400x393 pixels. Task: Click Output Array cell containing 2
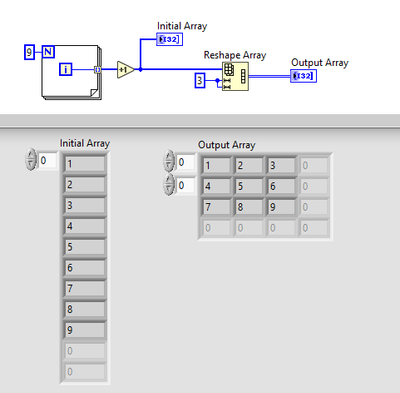(249, 165)
